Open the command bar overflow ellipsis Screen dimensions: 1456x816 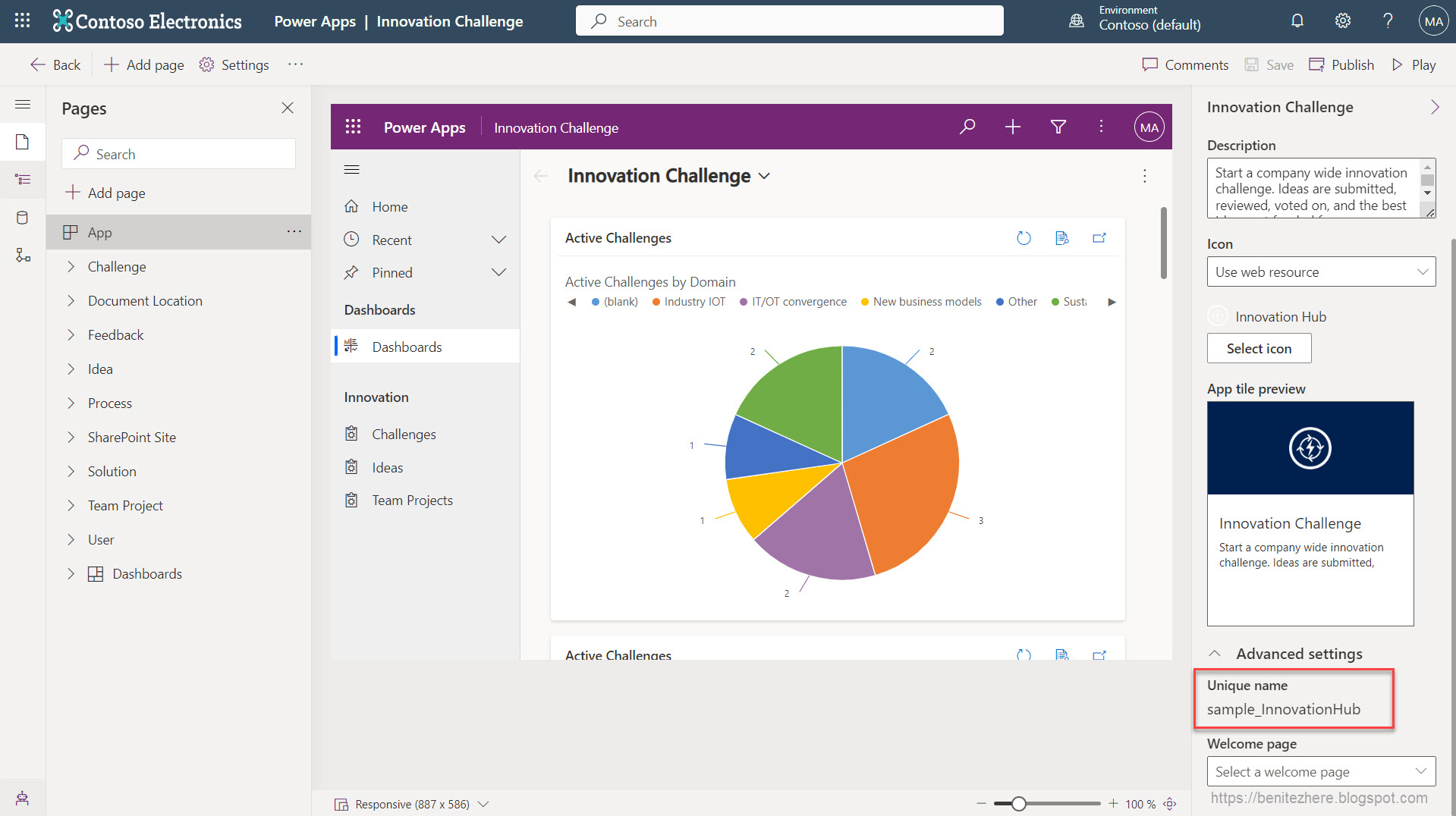coord(296,64)
